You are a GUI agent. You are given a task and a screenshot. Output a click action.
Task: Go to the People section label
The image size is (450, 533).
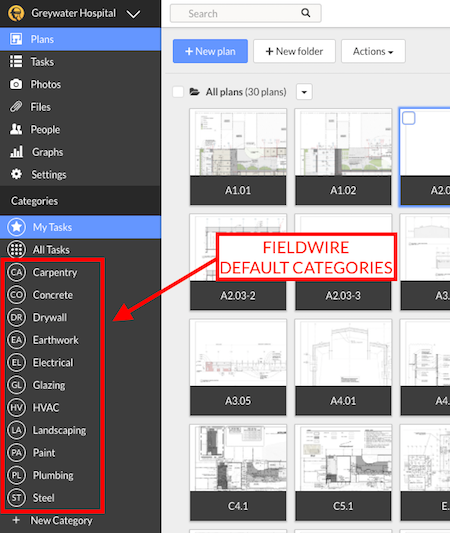click(x=45, y=130)
